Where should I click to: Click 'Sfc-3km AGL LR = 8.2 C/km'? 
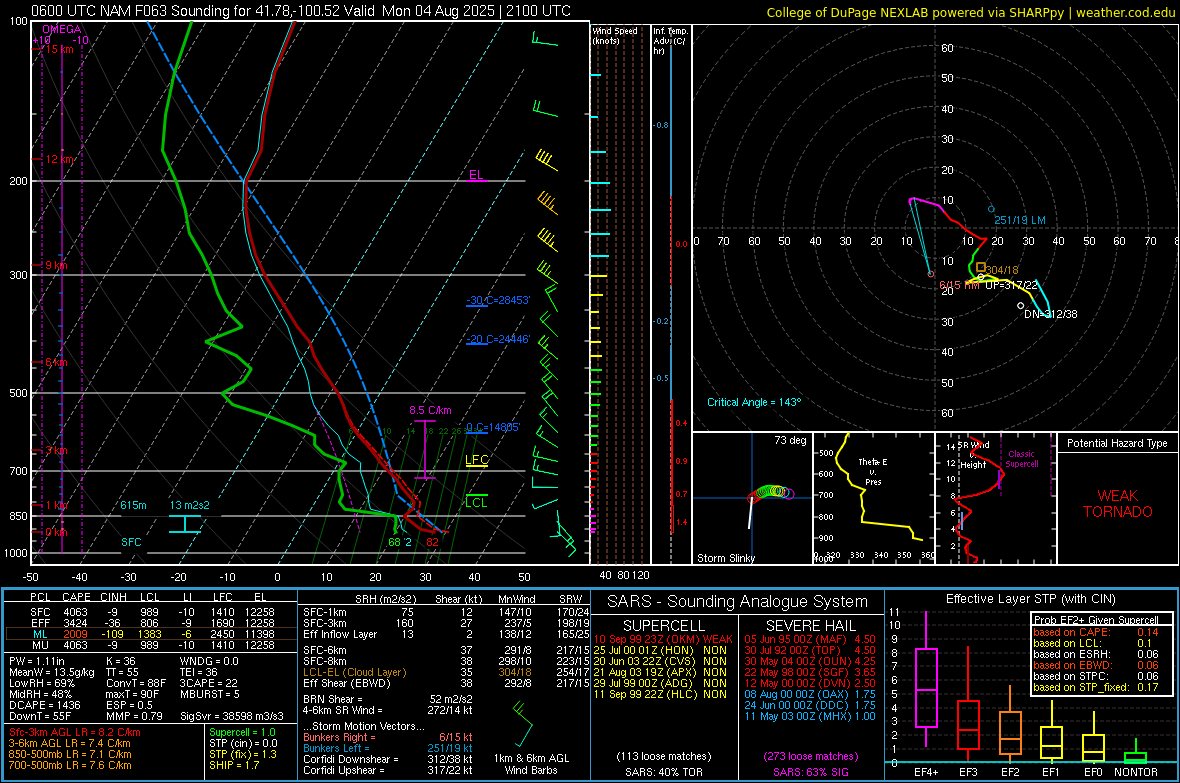click(x=75, y=732)
